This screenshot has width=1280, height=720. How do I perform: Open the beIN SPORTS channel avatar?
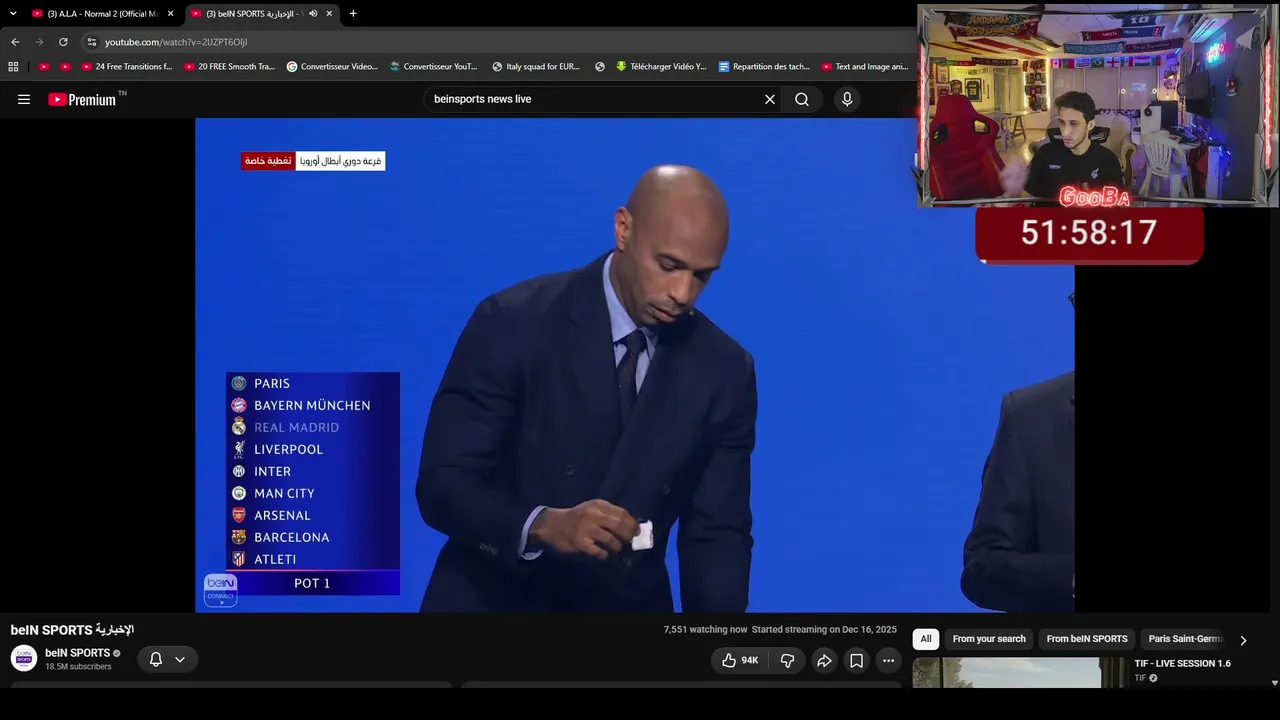(24, 658)
